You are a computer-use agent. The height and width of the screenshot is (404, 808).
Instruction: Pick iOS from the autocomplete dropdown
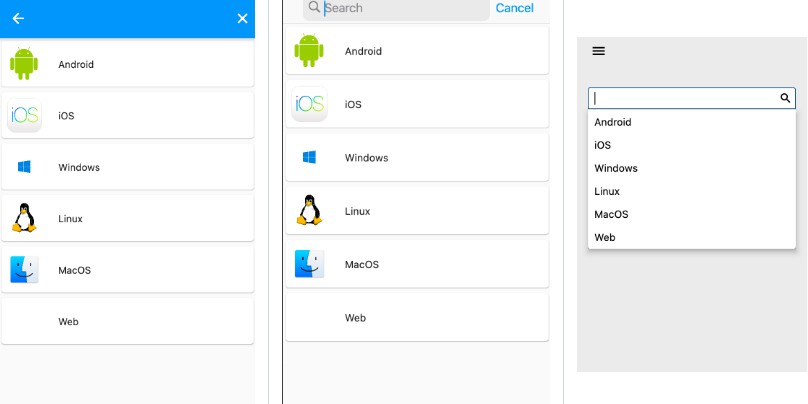(x=692, y=145)
